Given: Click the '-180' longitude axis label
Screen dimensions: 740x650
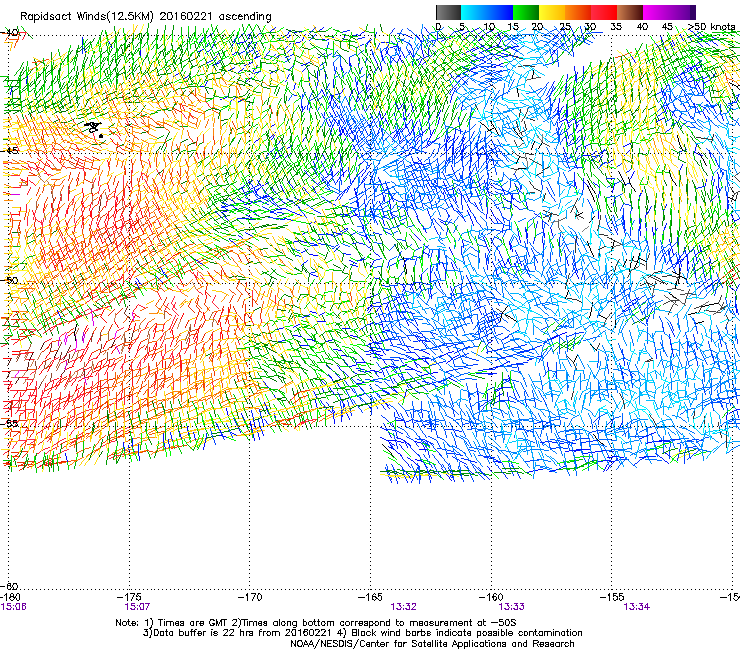Looking at the screenshot, I should click(10, 597).
